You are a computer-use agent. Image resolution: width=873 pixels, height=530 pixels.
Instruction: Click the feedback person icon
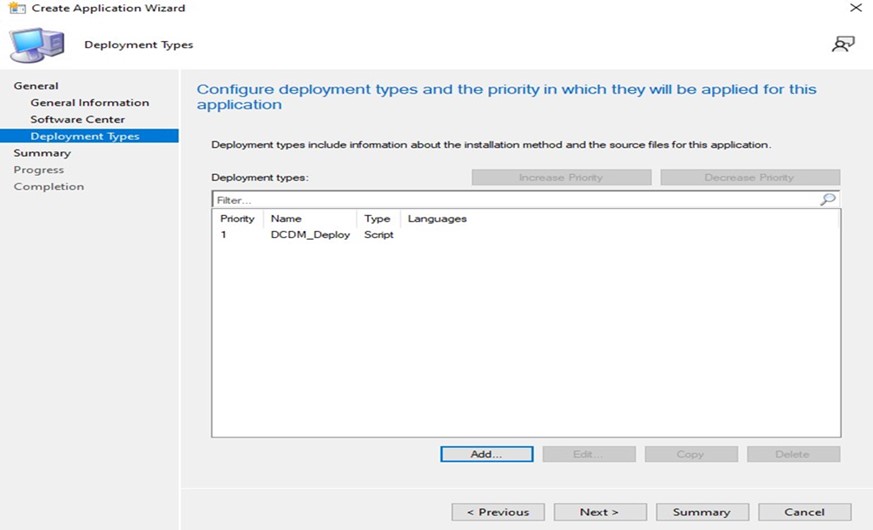pos(843,44)
